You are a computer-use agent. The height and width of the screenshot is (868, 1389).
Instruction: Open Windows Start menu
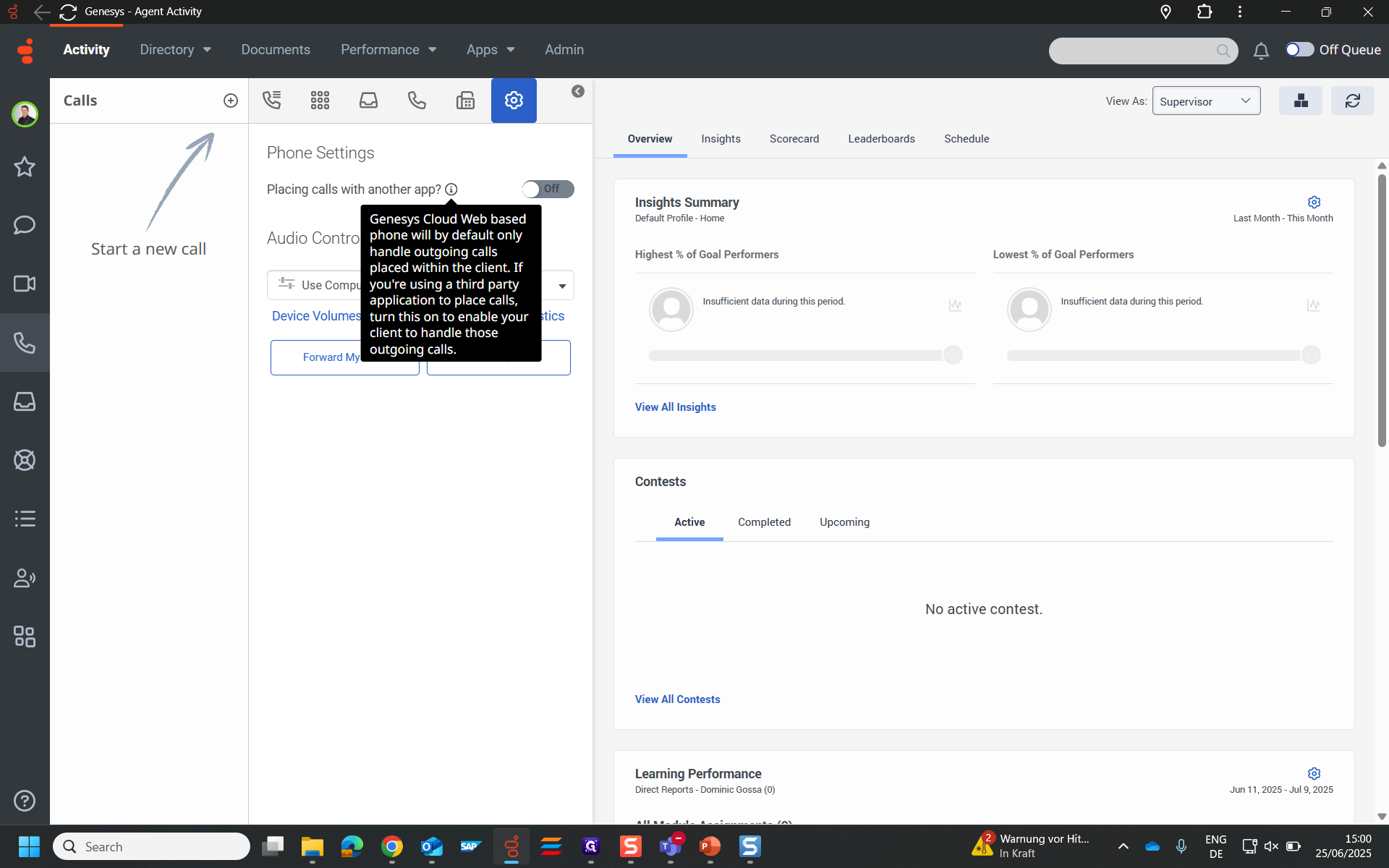point(29,846)
